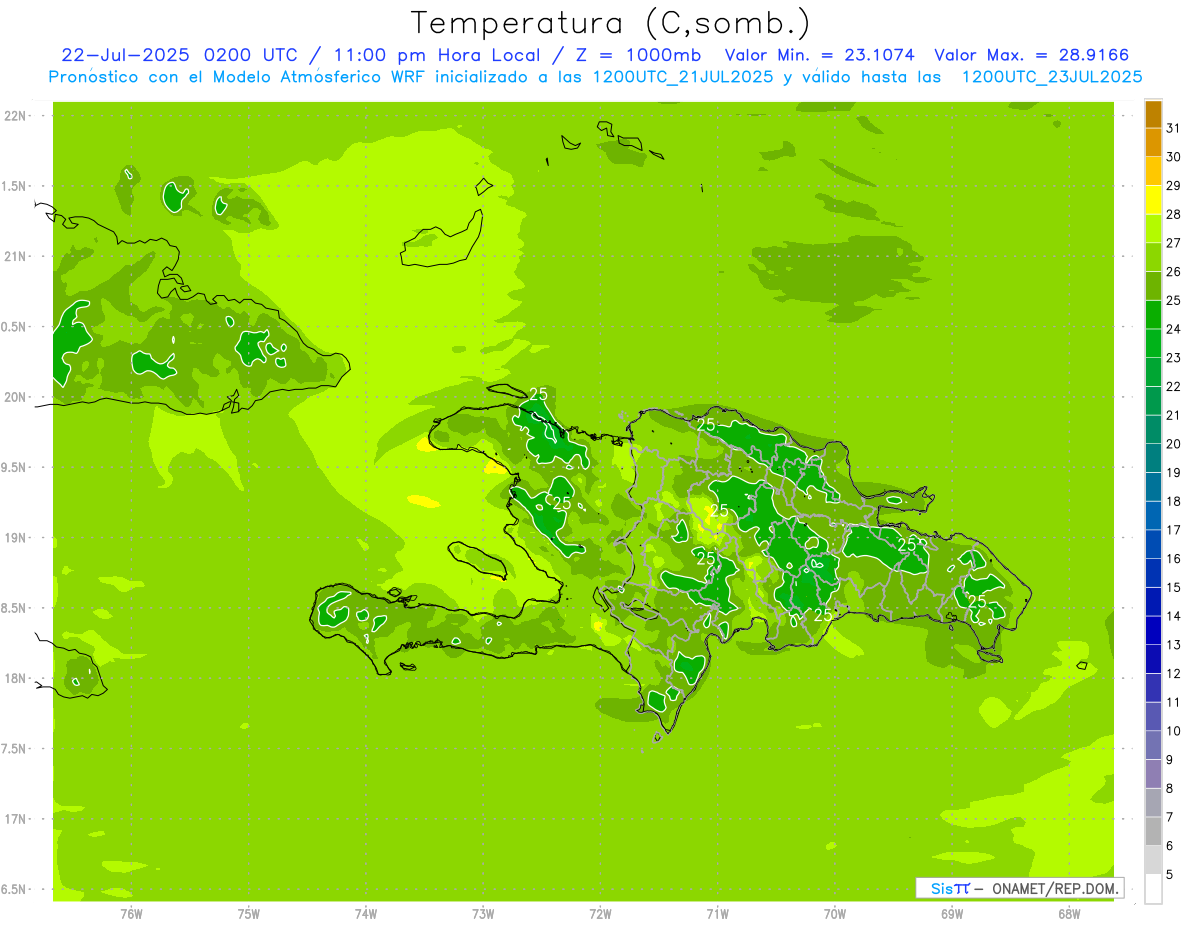
Task: Click the "68W" longitude label
Action: [x=1069, y=914]
